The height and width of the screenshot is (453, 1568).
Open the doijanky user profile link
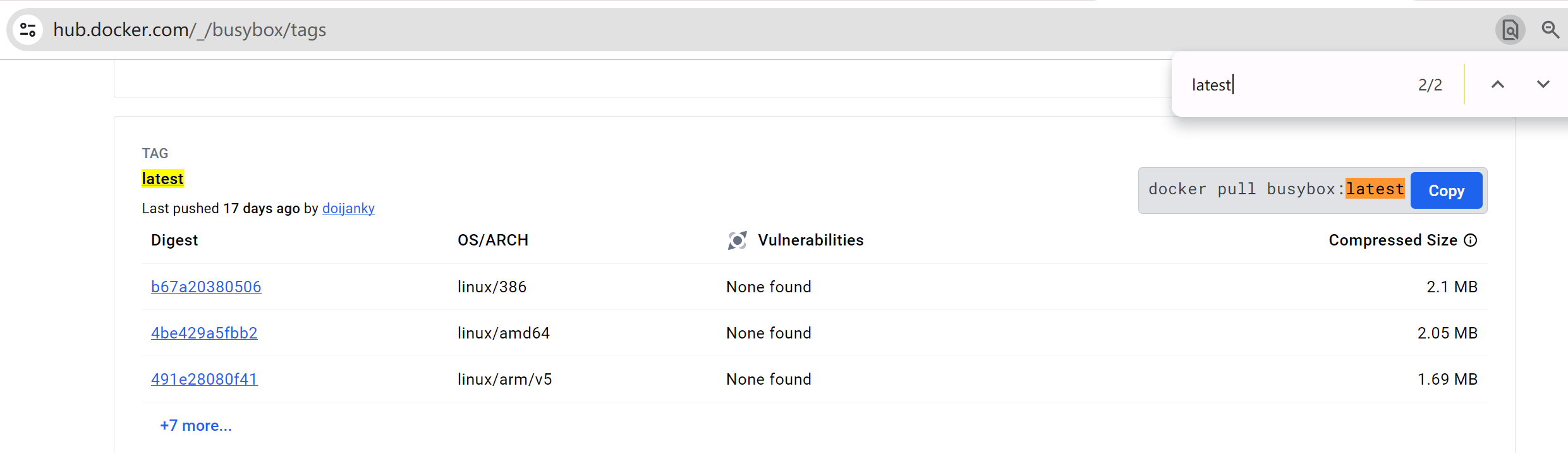click(x=348, y=208)
